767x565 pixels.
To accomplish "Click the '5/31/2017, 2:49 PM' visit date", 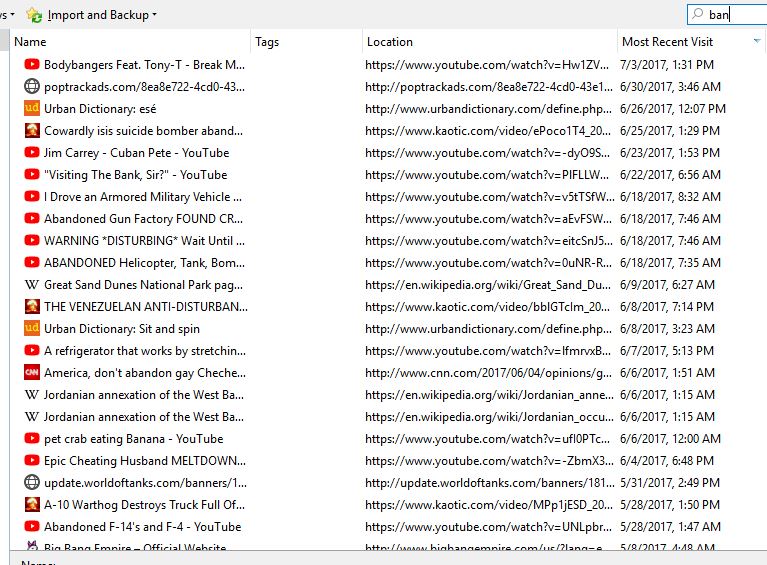I will point(670,483).
